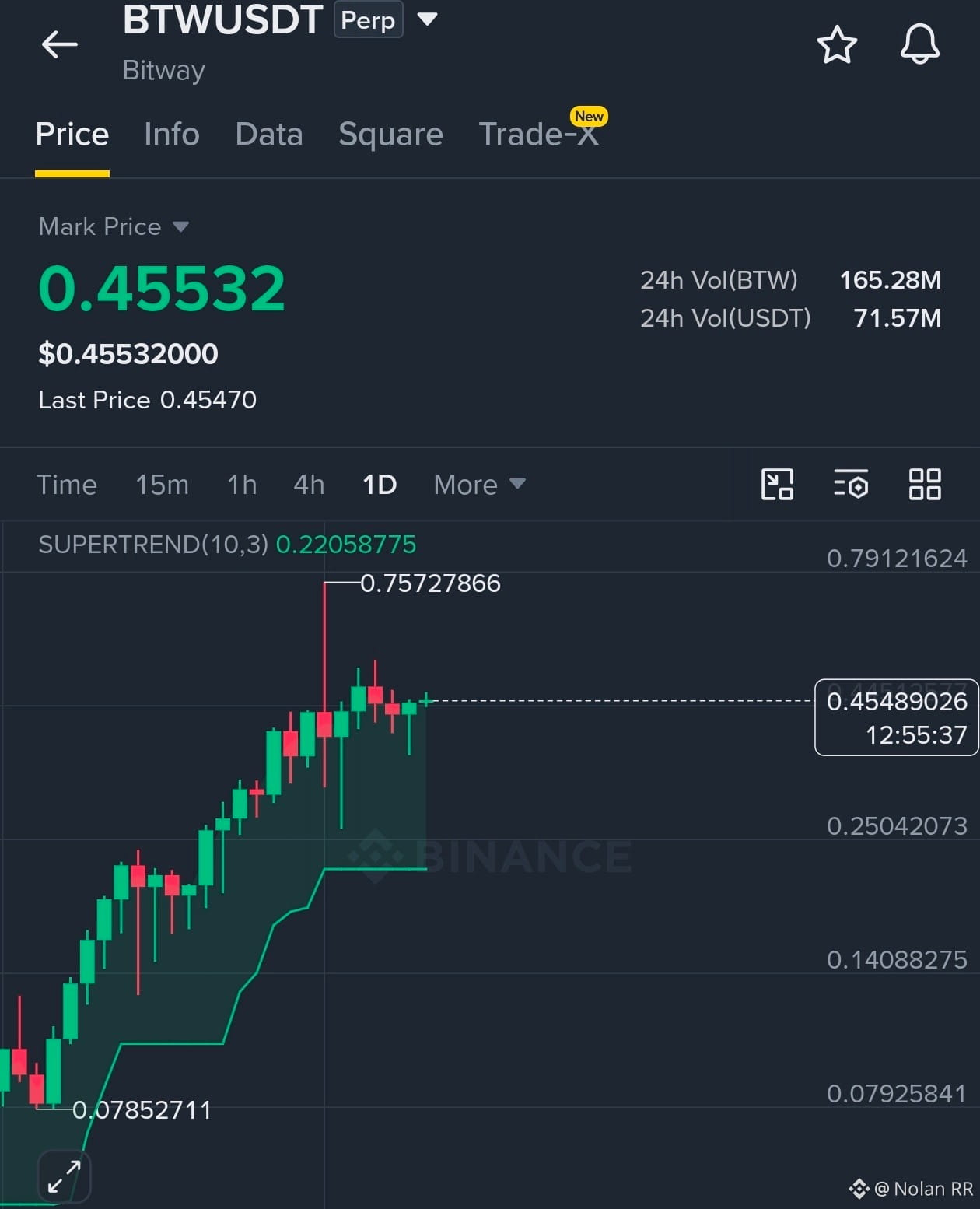Click the $0.45532000 USD price text

pos(128,354)
